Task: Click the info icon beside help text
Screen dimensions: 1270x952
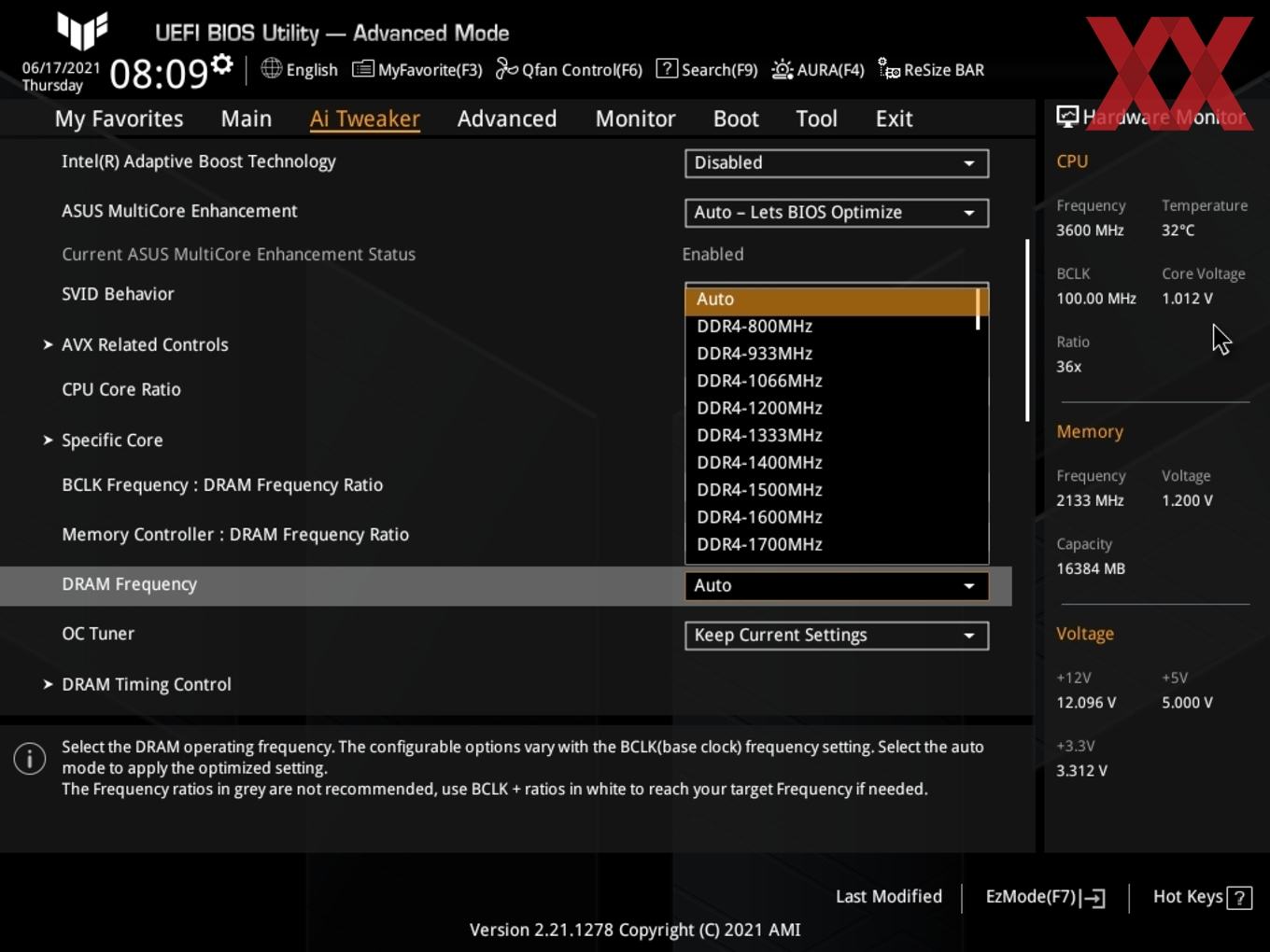Action: coord(30,759)
